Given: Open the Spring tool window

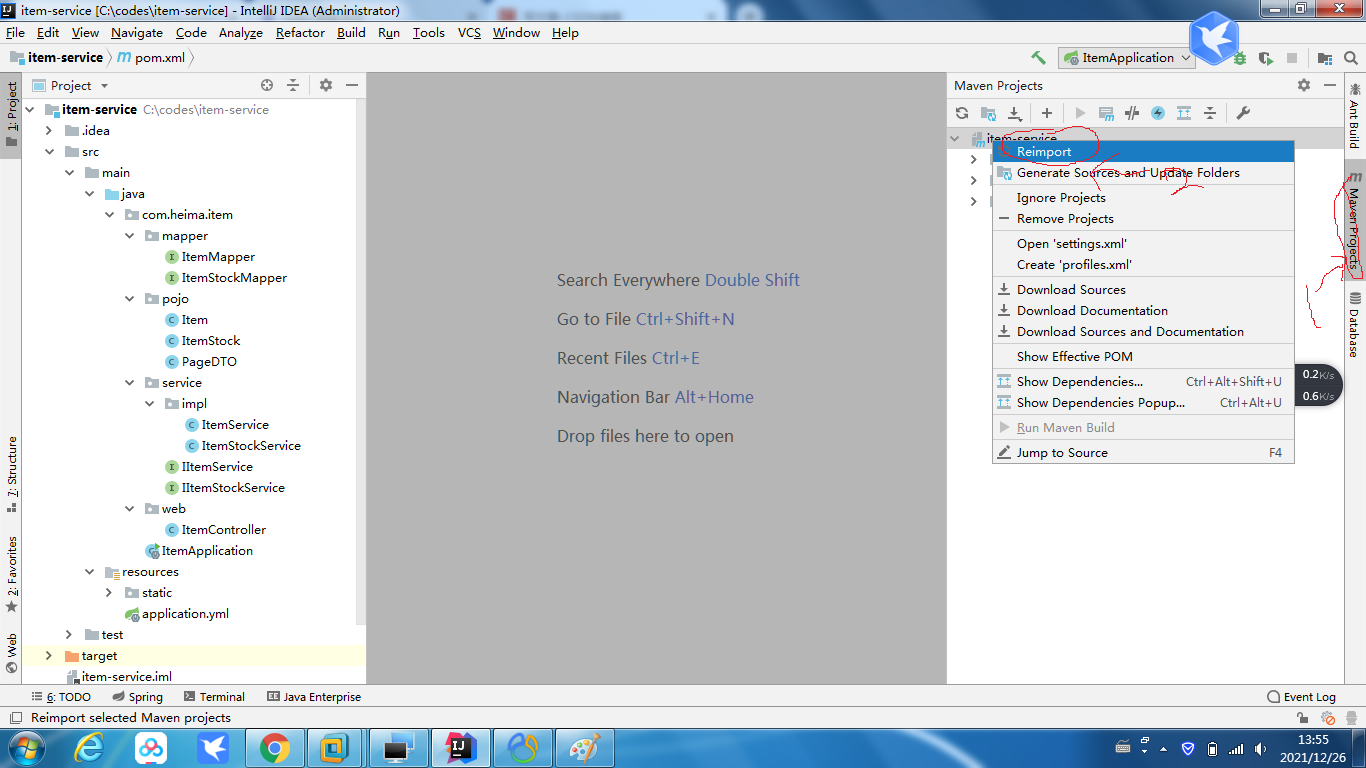Looking at the screenshot, I should point(137,697).
